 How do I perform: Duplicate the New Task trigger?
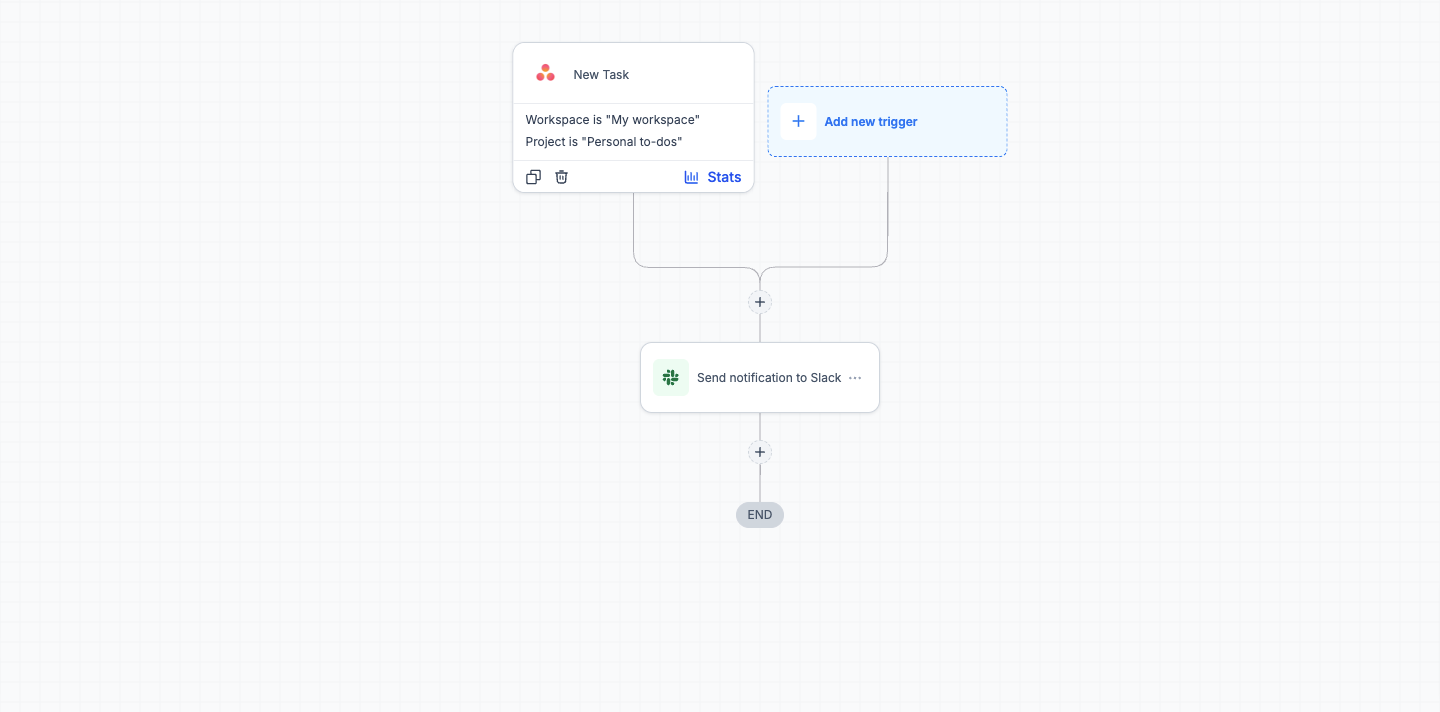pyautogui.click(x=533, y=177)
